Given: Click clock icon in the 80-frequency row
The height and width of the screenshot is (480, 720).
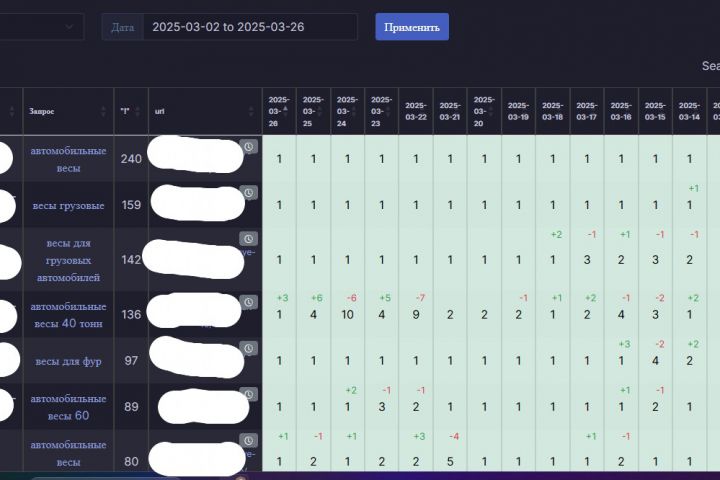Looking at the screenshot, I should pos(249,440).
